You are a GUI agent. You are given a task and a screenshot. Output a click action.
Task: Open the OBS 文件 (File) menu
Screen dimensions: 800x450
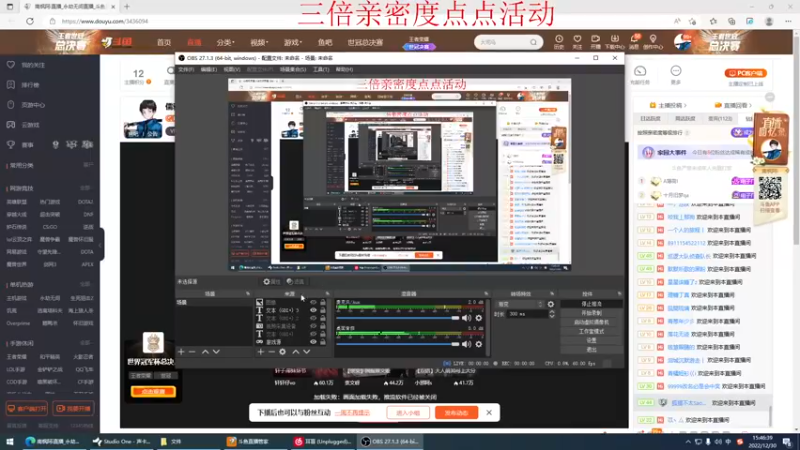tap(186, 69)
